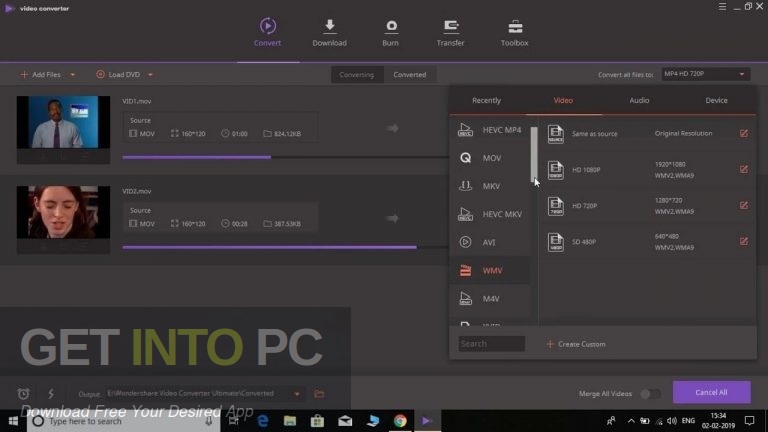
Task: Open the schedule alarm clock icon
Action: click(x=24, y=393)
